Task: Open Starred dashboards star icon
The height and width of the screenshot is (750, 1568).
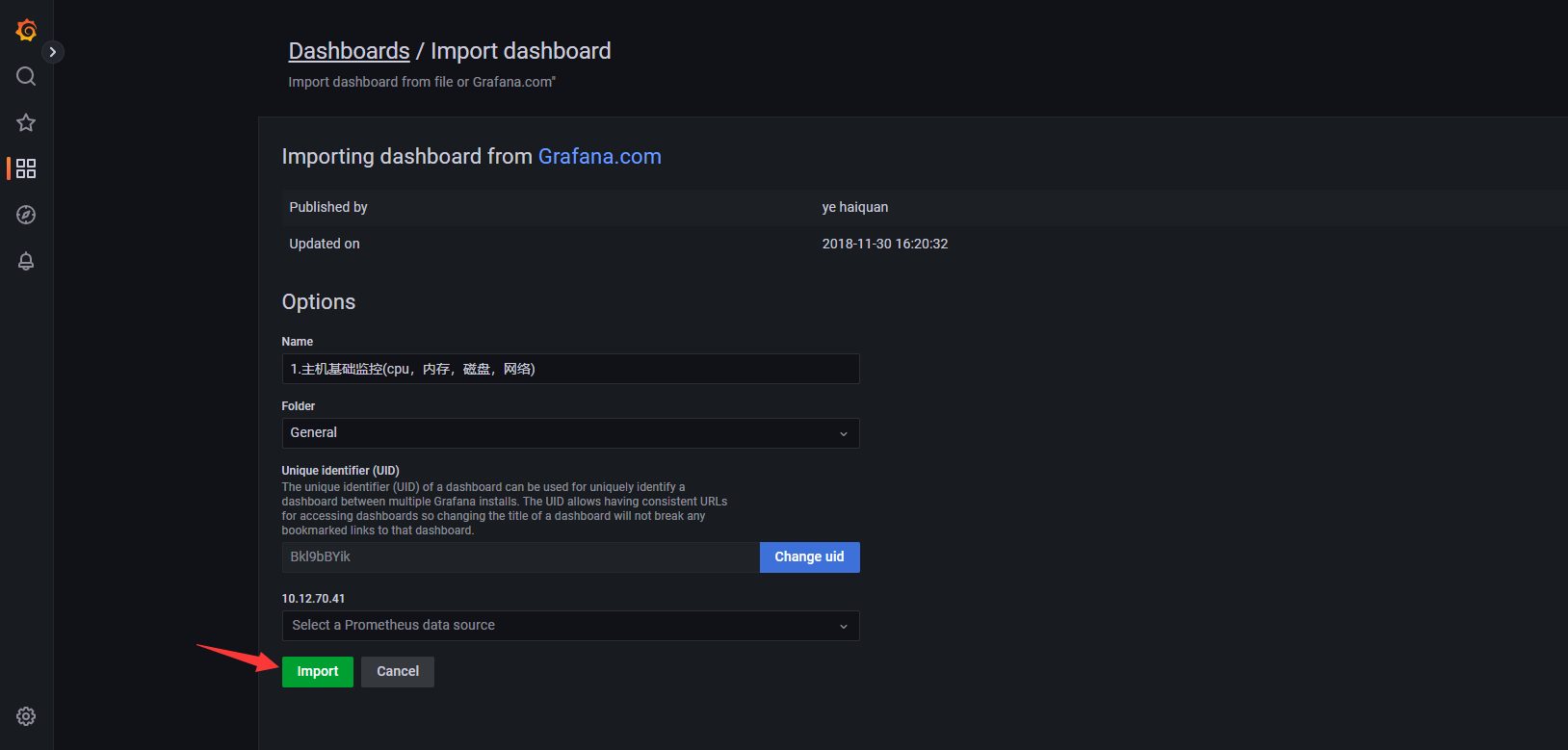Action: (x=26, y=122)
